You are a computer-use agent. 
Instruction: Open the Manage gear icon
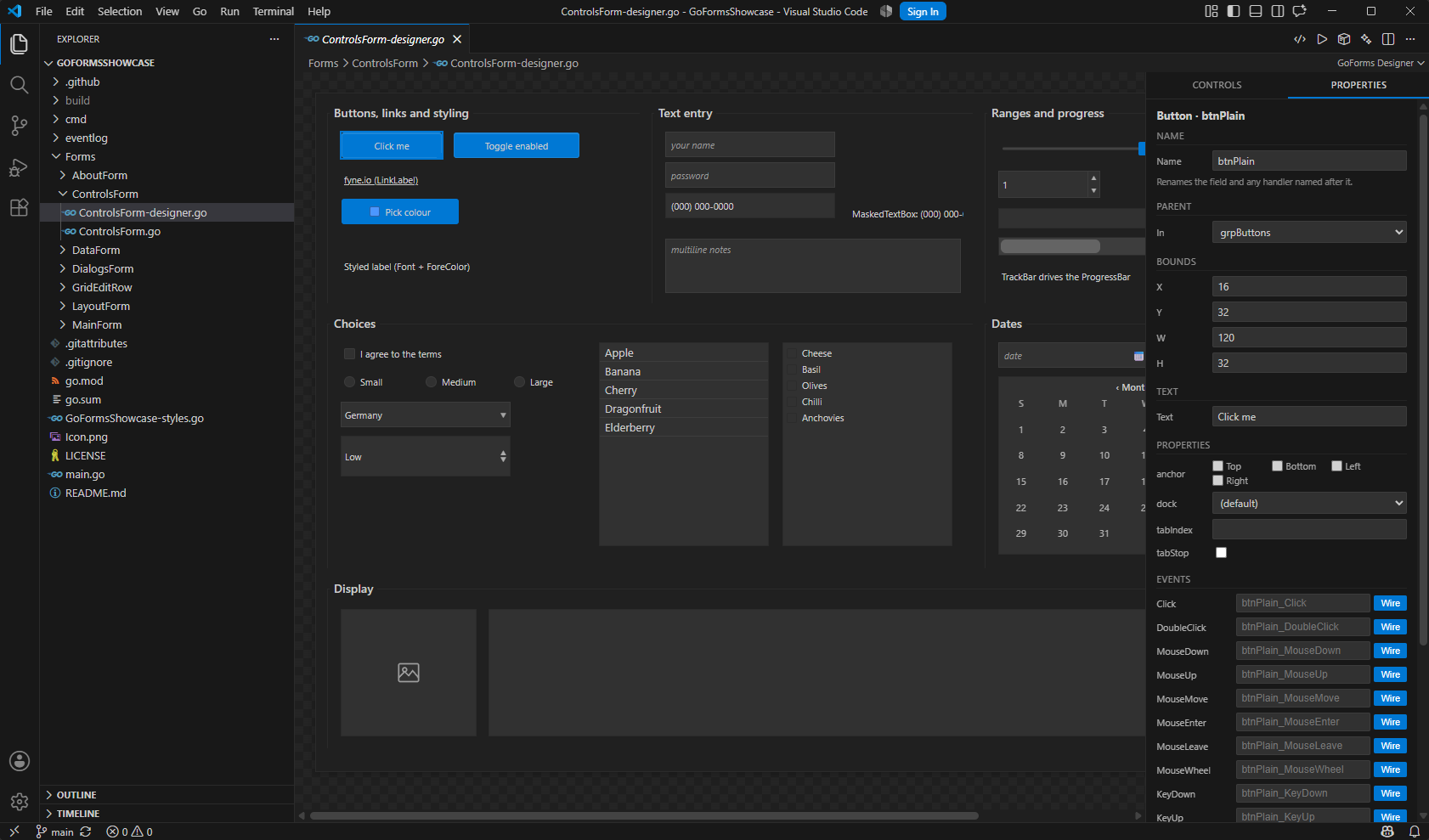tap(19, 802)
